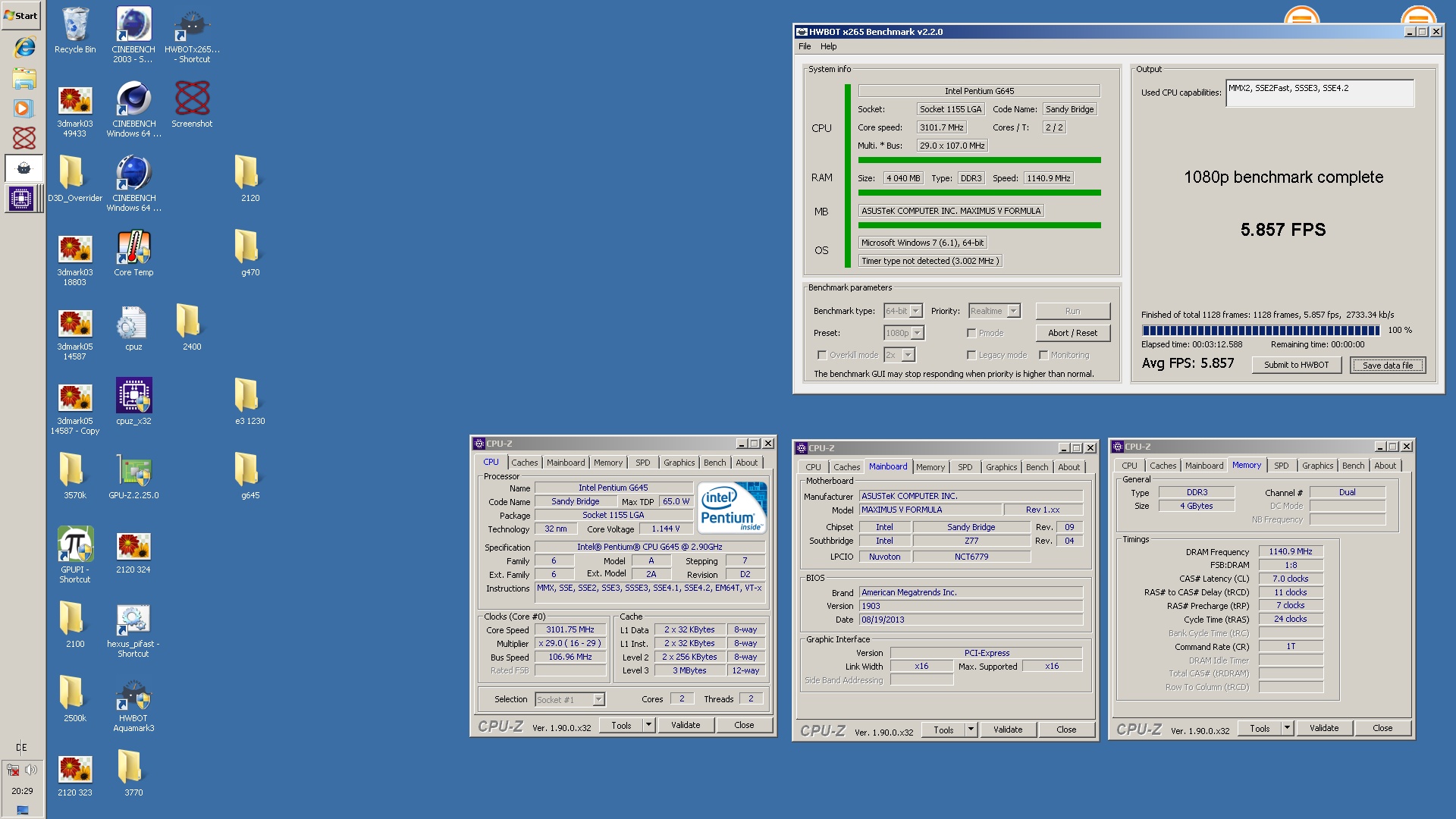Open the e3 1230 folder
Viewport: 1456px width, 819px height.
(250, 402)
